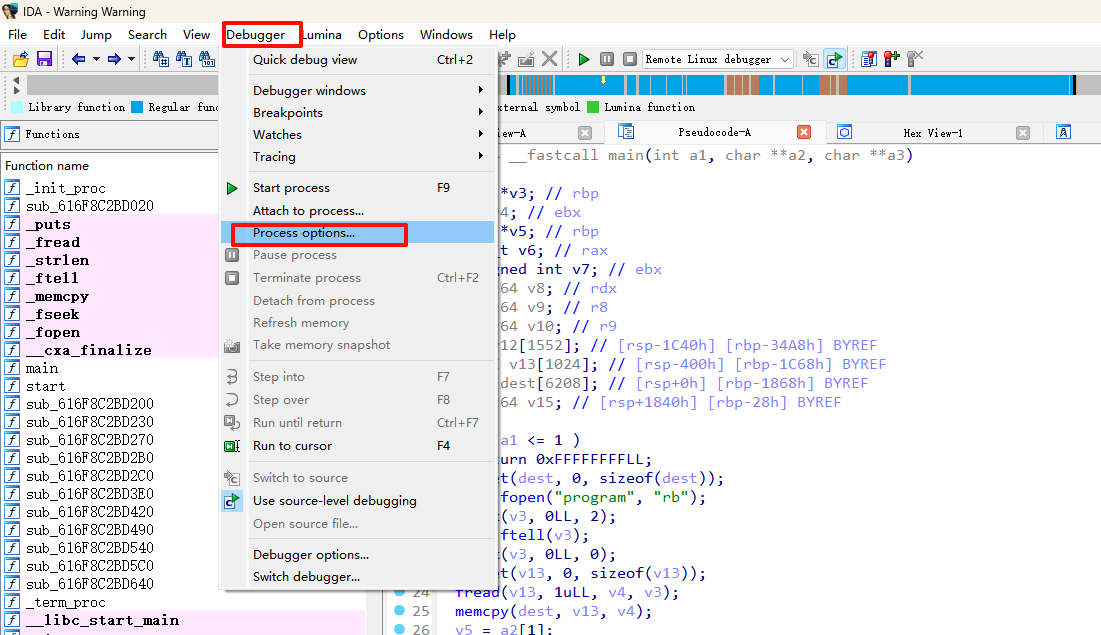Click the navigation band right arrow
The width and height of the screenshot is (1101, 635).
click(16, 91)
